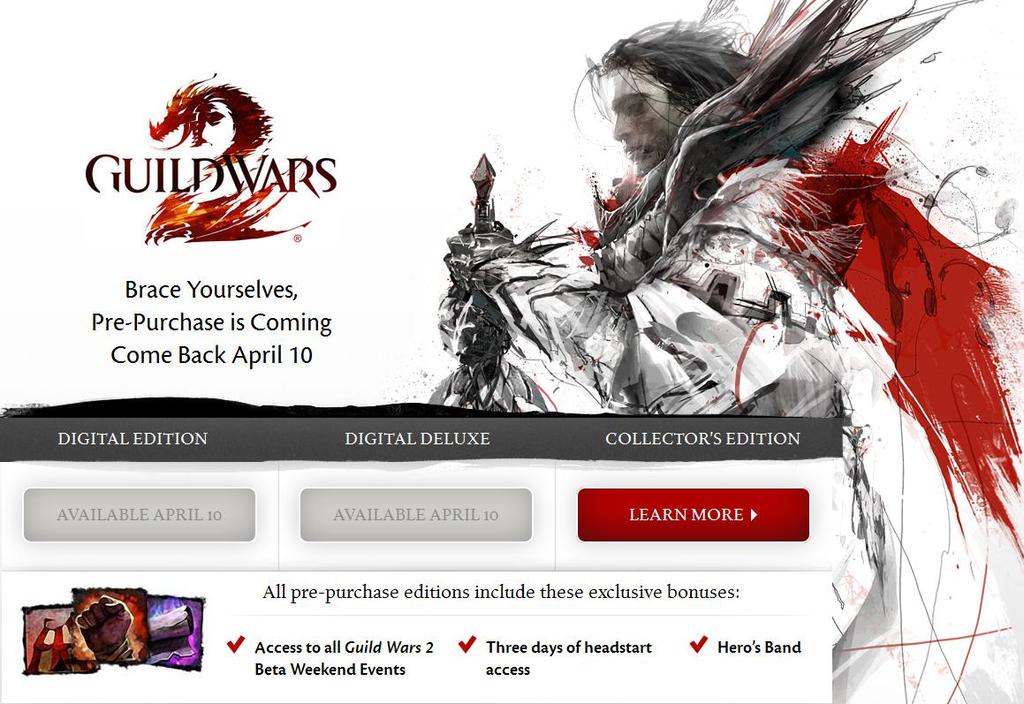
Task: Click Digital Deluxe's Available April 10 button
Action: [x=416, y=515]
